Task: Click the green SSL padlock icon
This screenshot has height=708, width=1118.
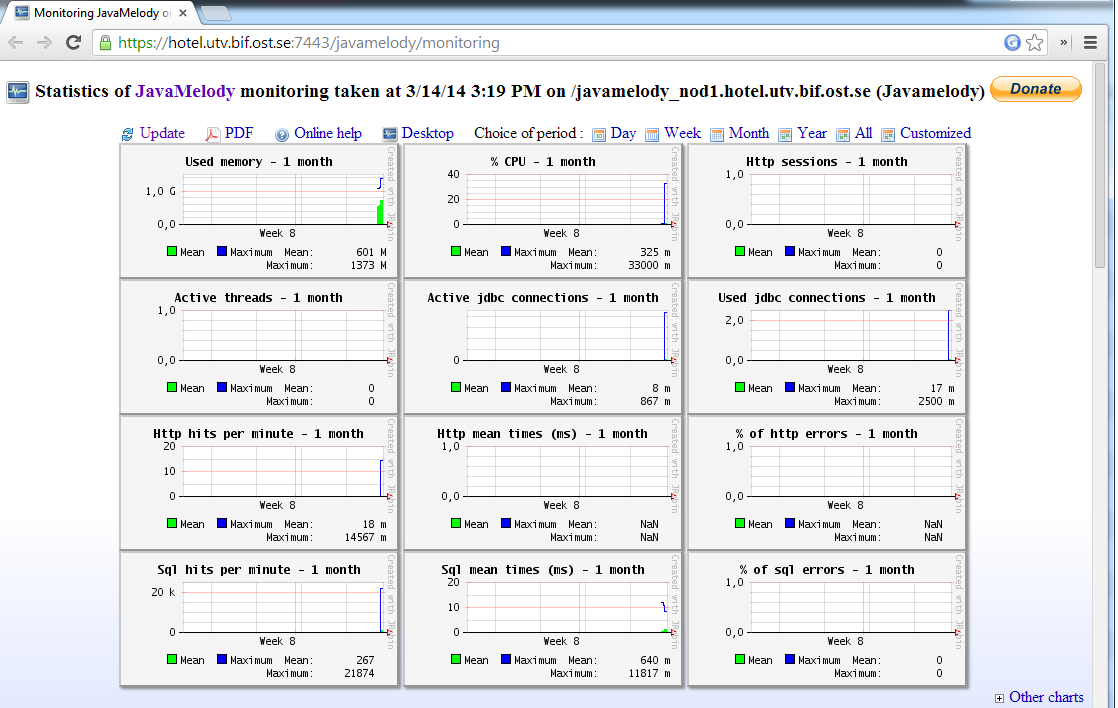Action: coord(106,43)
